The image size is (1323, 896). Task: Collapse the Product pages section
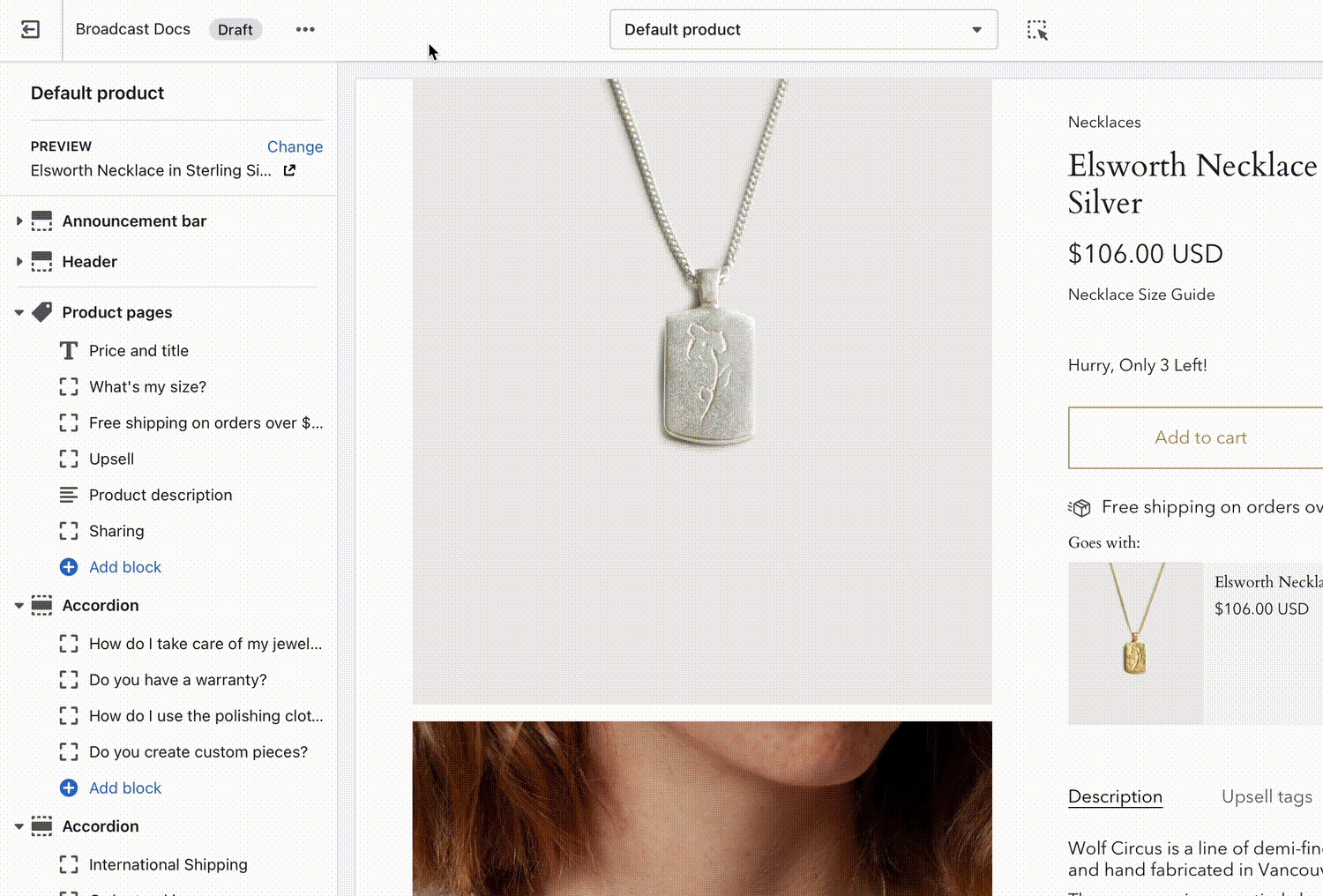tap(19, 313)
